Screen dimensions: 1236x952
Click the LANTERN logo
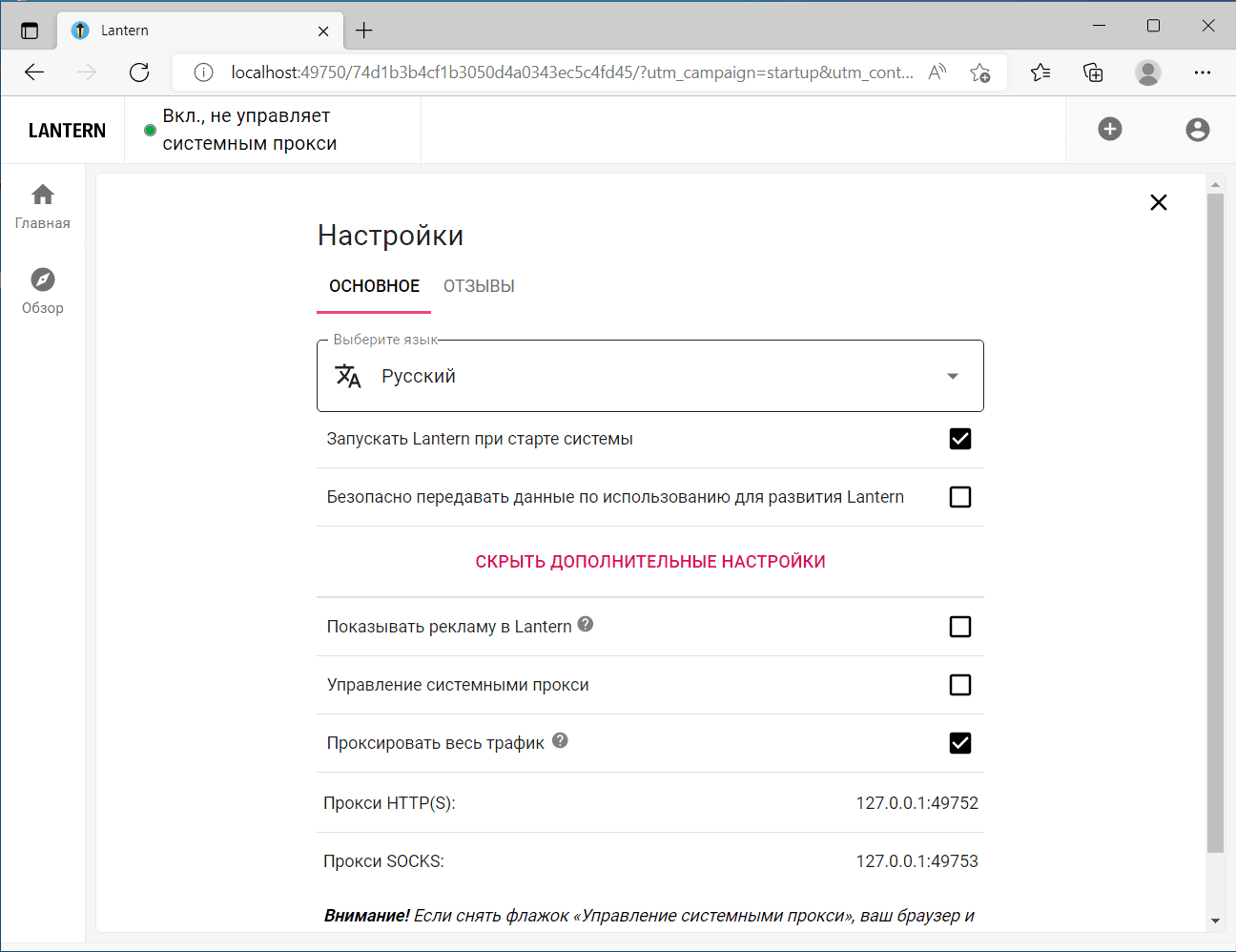pos(67,131)
